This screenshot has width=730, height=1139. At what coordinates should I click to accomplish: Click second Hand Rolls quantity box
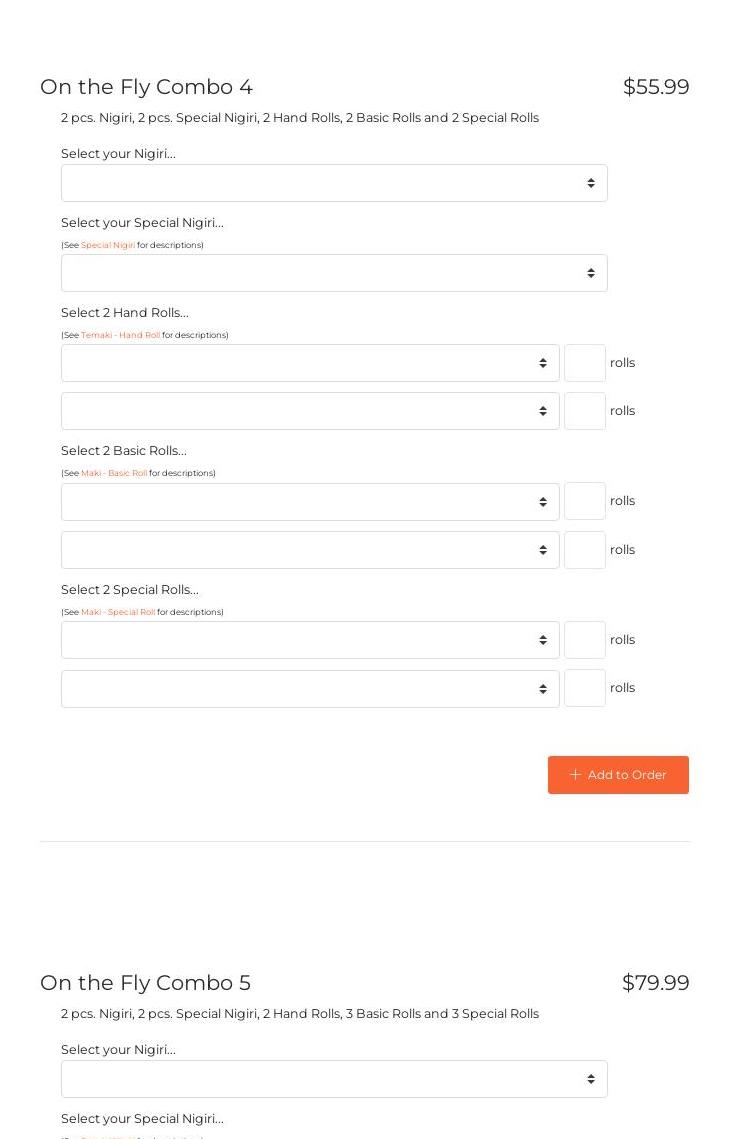click(585, 411)
